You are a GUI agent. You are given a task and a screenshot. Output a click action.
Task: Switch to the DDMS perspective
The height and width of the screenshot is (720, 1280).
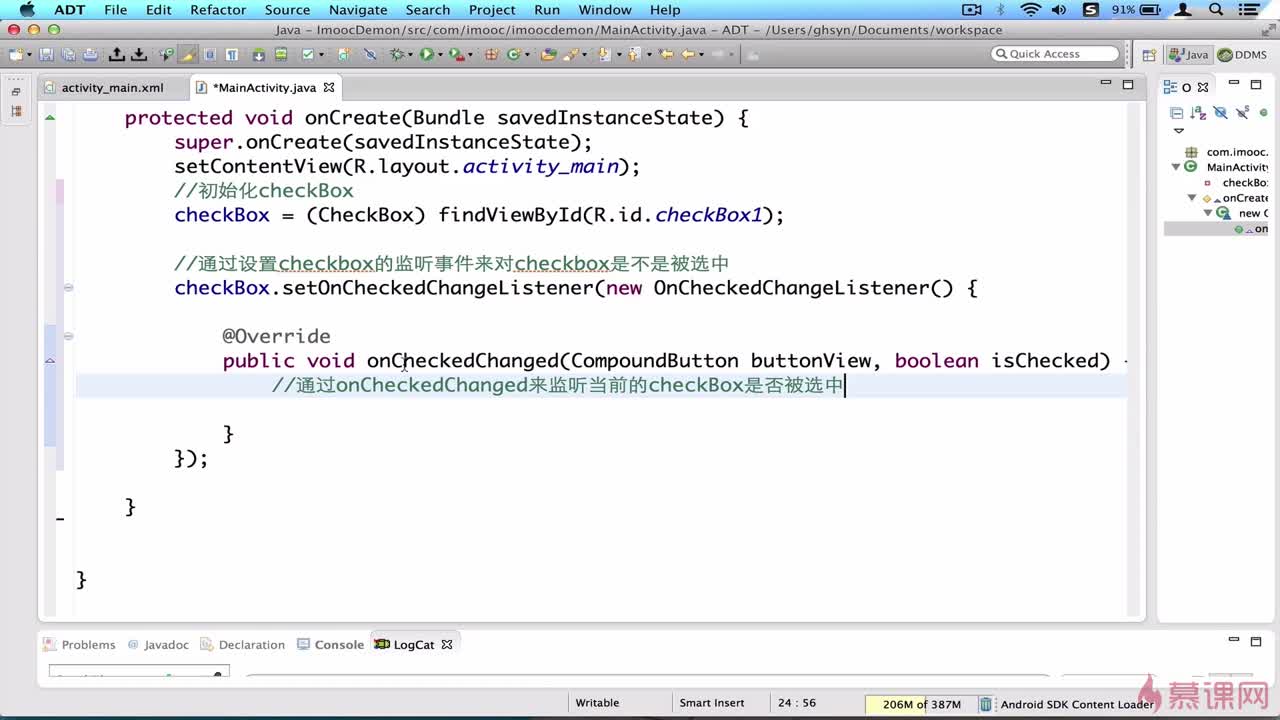(1243, 55)
